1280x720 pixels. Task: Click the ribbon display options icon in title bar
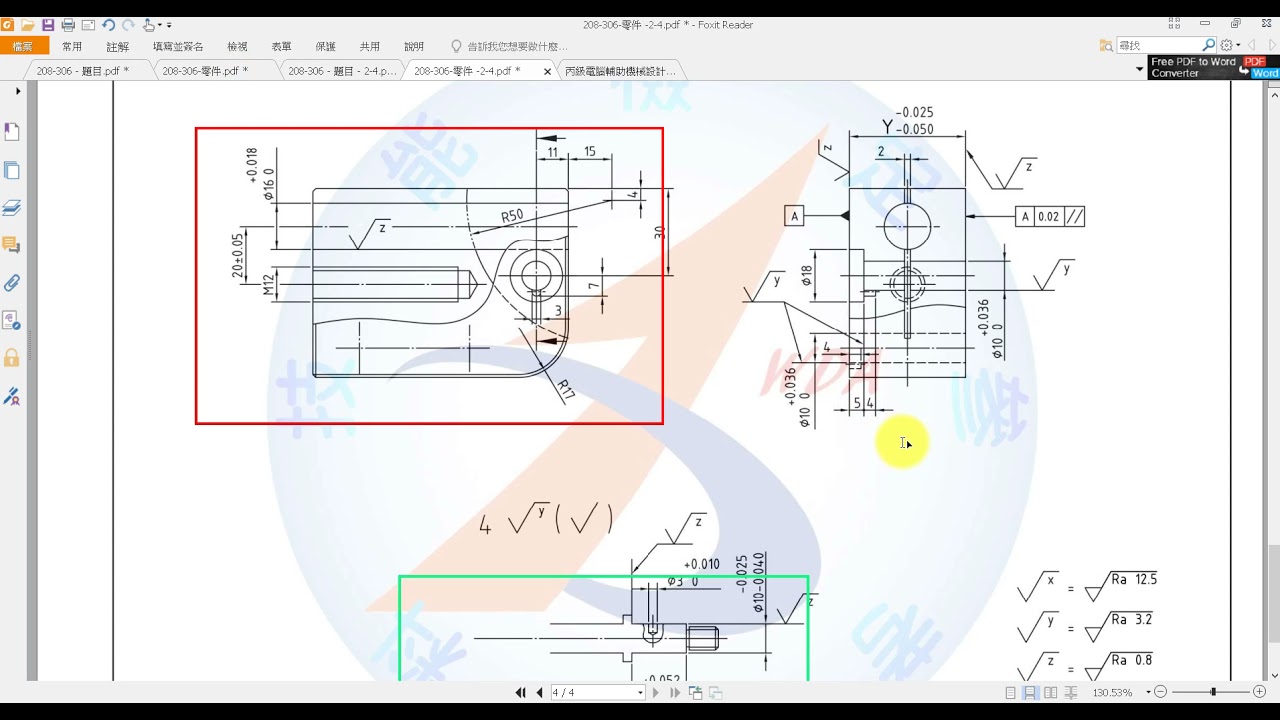pyautogui.click(x=1175, y=24)
